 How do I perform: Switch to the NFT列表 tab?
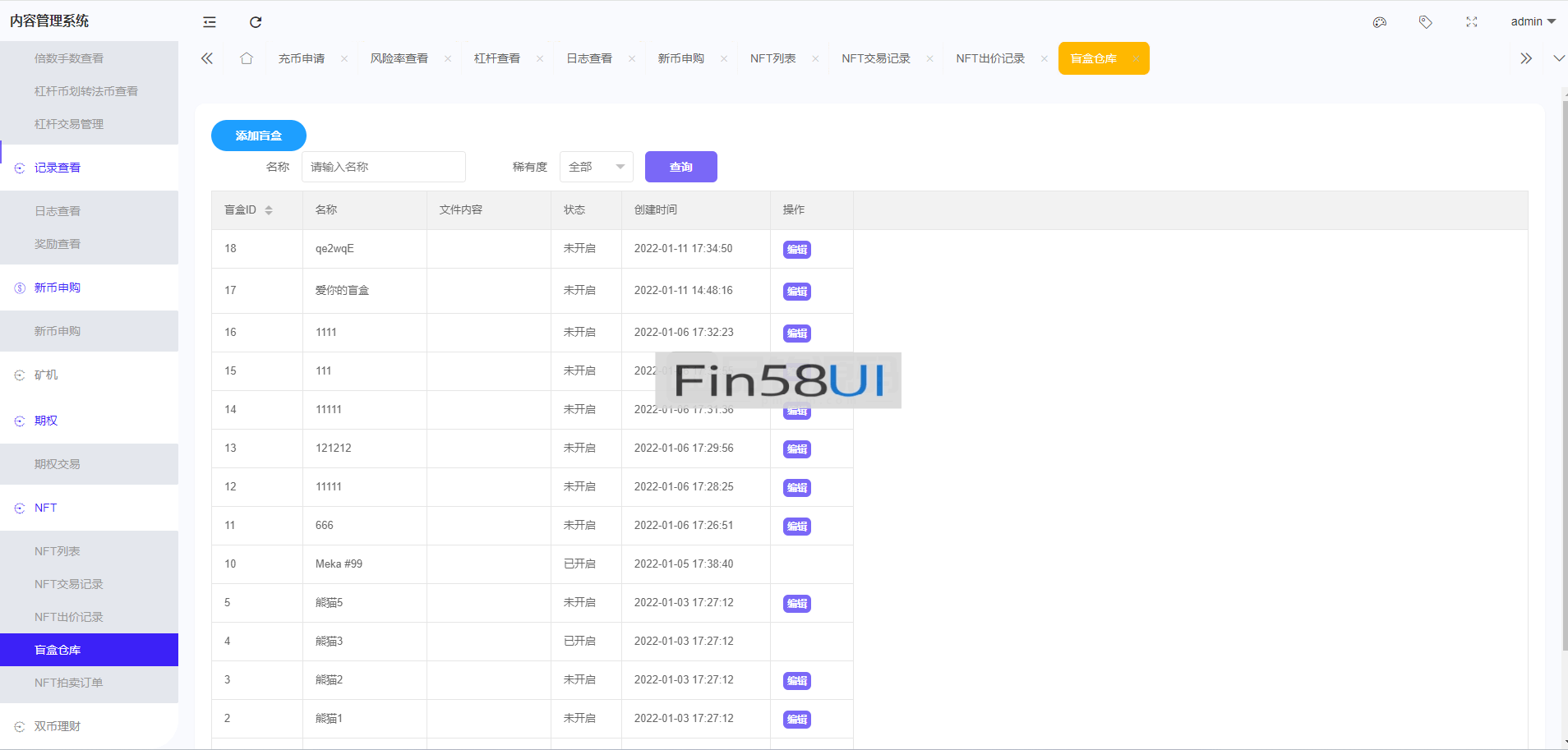click(772, 58)
